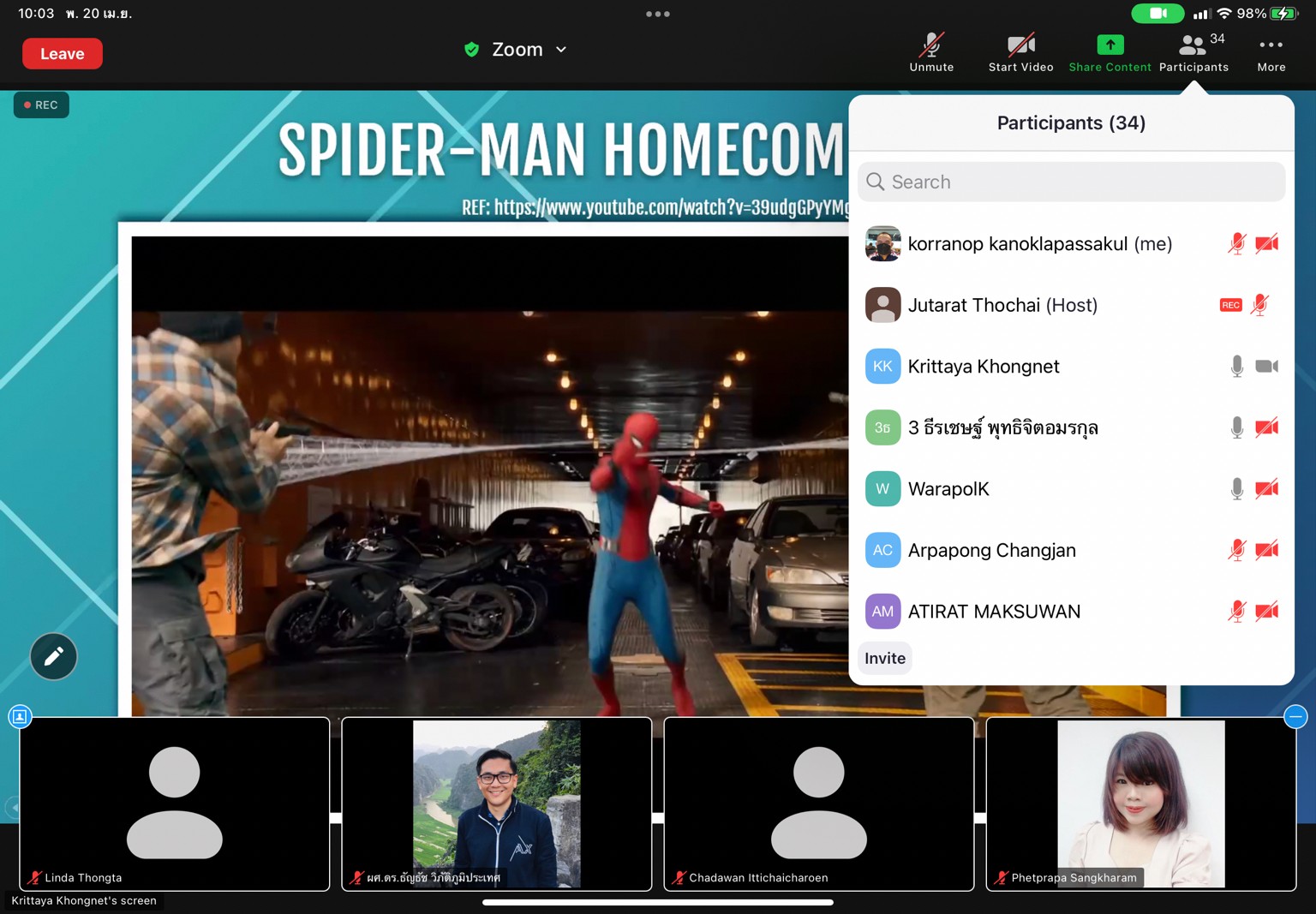
Task: Unmute the microphone in the top toolbar
Action: pyautogui.click(x=931, y=52)
